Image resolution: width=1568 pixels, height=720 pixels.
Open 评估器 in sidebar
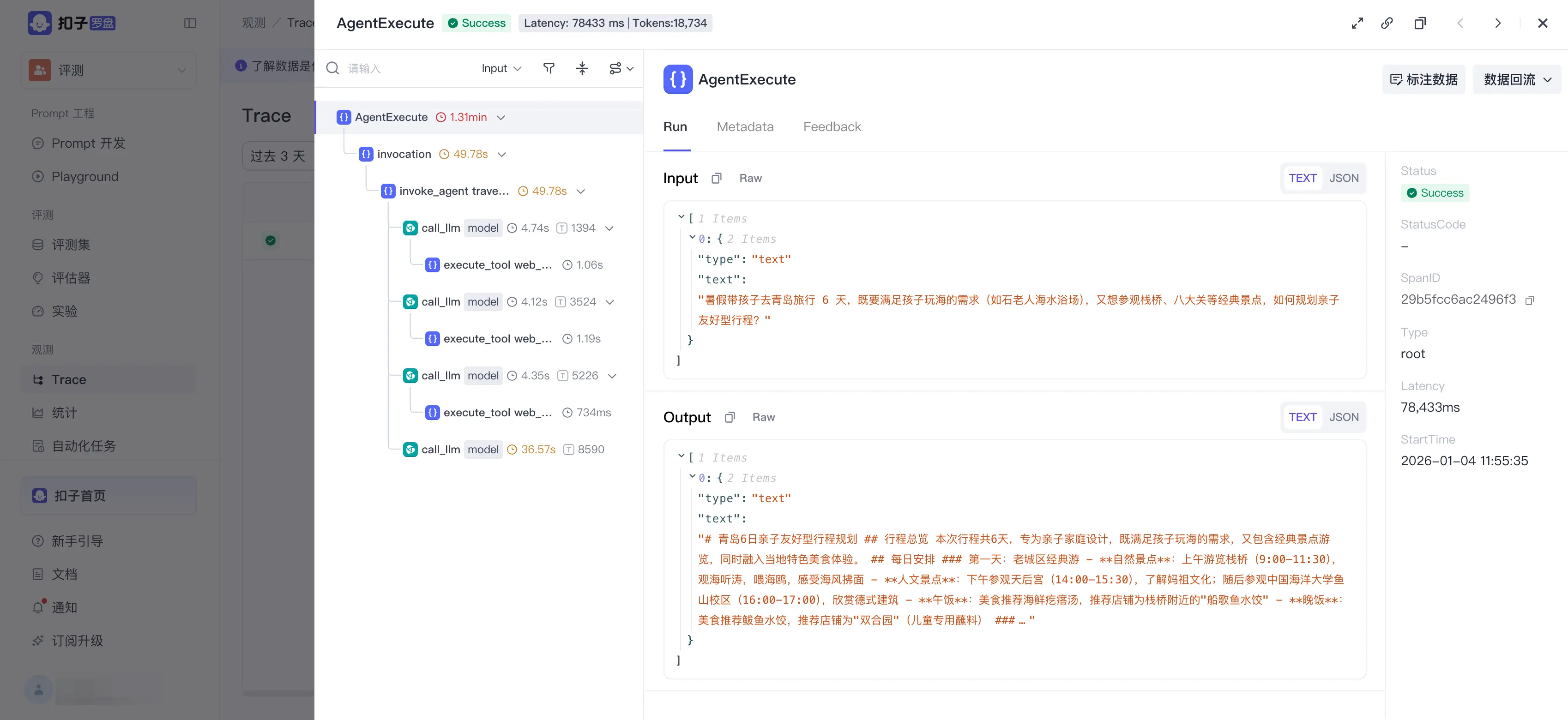click(109, 278)
